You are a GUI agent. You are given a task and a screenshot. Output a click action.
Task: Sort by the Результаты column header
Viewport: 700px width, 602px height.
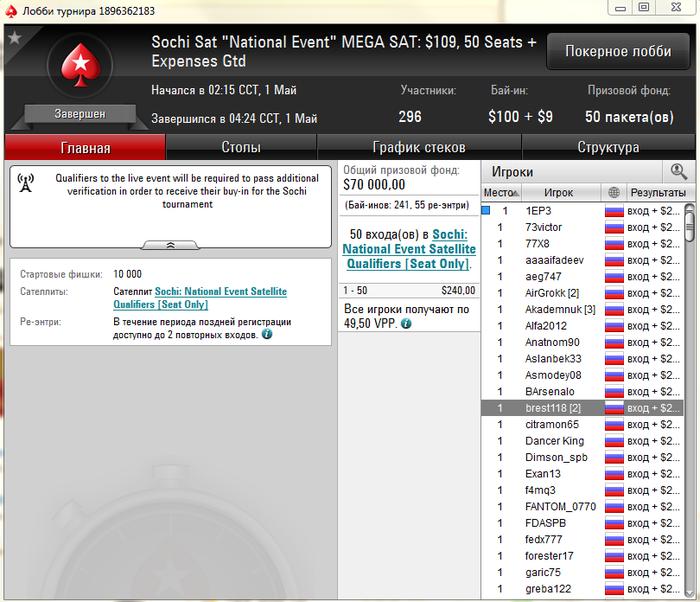[x=658, y=192]
